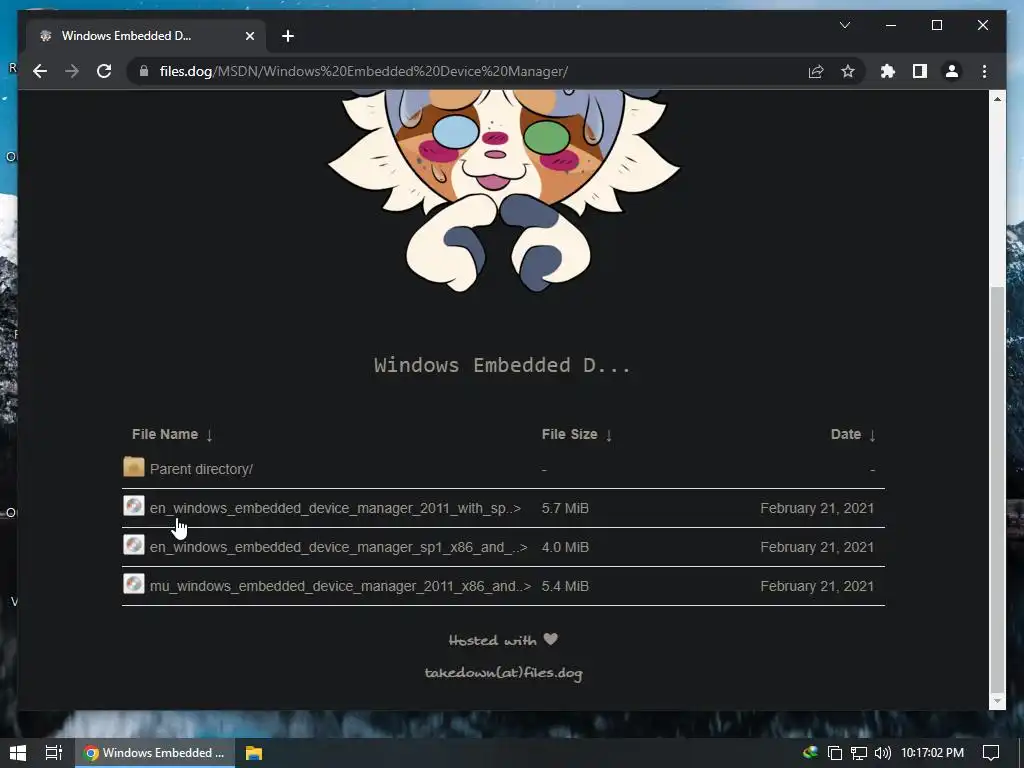Download en_windows_embedded_device_manager_2011_with_sp file
1024x768 pixels.
coord(335,508)
